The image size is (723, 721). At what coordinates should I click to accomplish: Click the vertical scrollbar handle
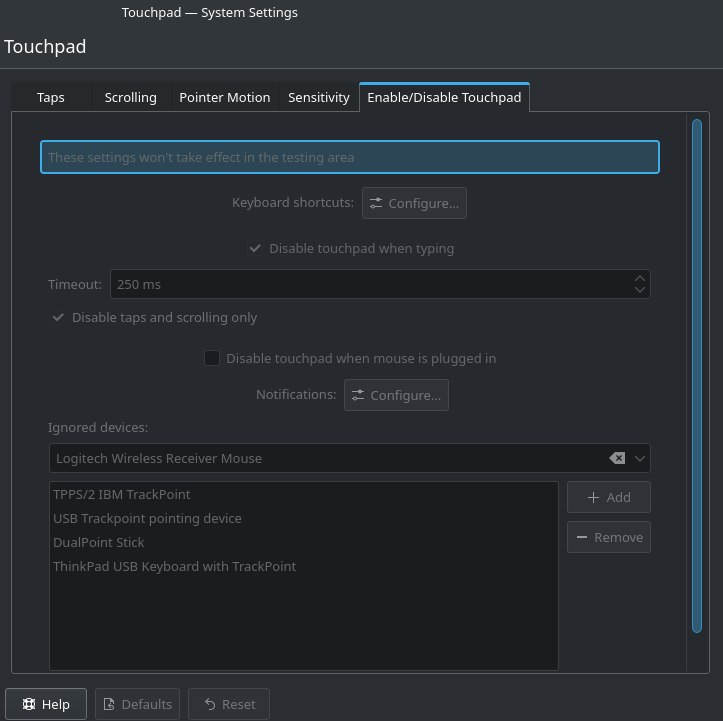point(697,376)
